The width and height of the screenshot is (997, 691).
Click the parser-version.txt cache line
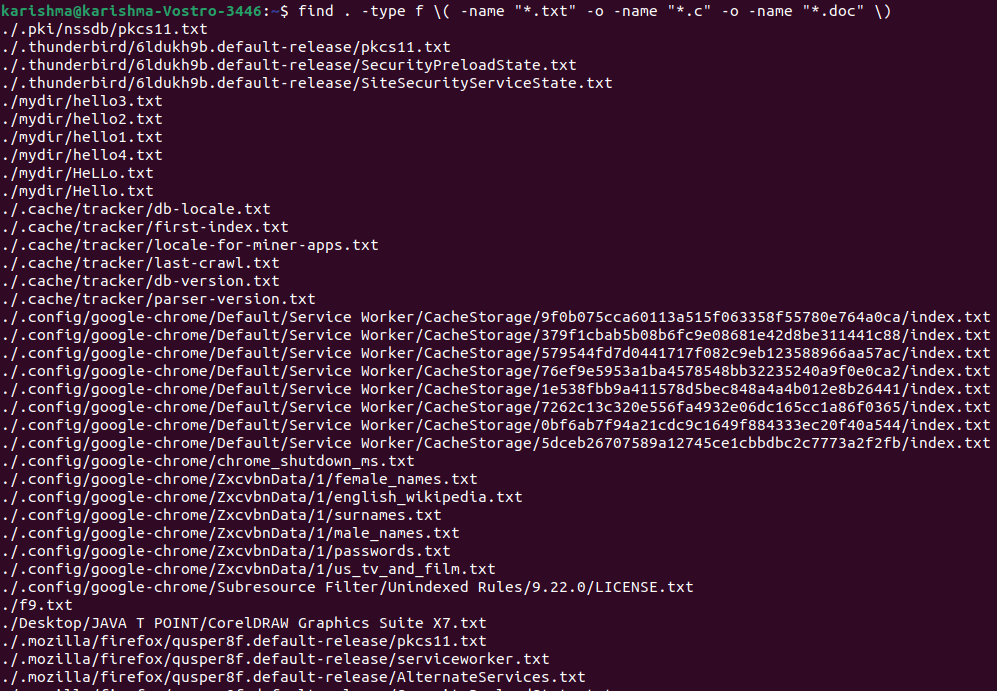click(158, 299)
